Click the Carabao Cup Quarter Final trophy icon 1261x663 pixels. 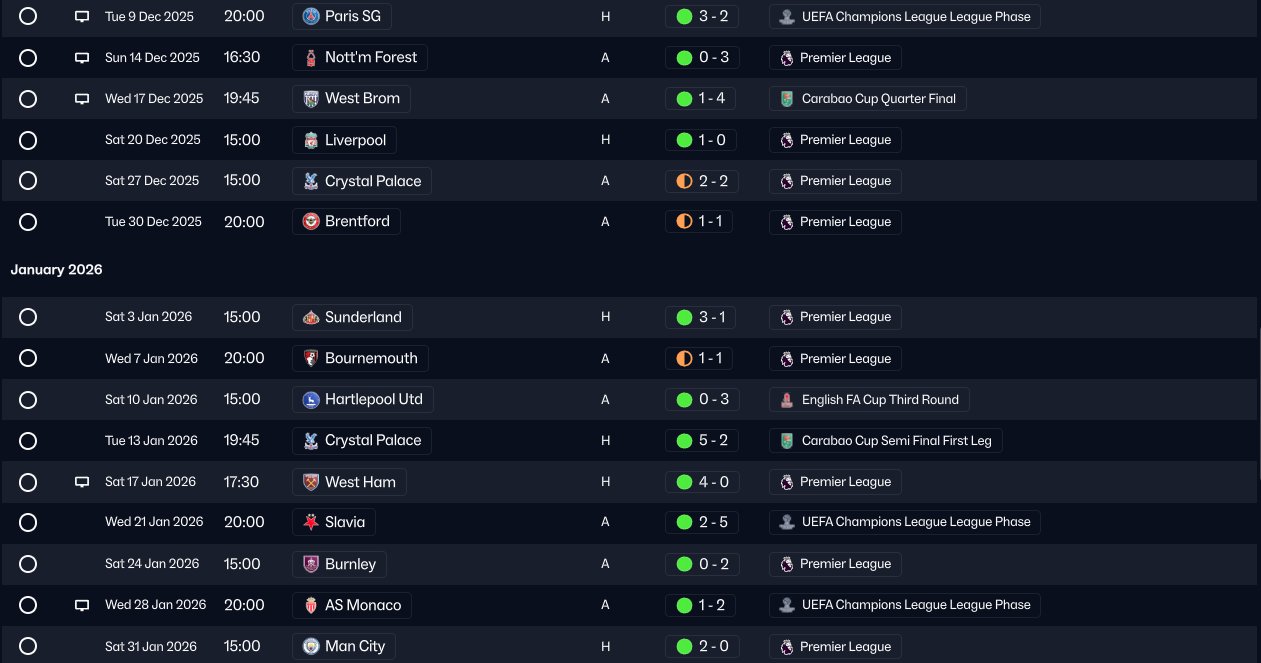tap(787, 99)
